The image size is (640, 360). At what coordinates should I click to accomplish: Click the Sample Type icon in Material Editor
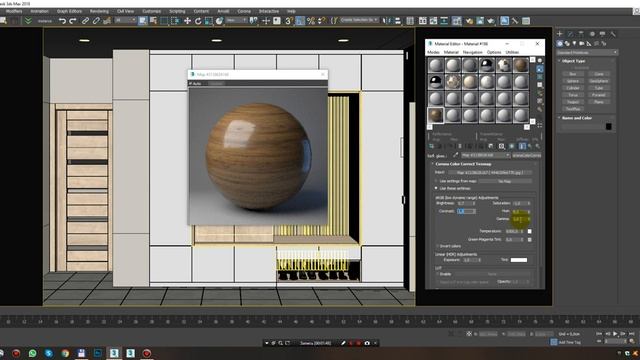tap(540, 61)
